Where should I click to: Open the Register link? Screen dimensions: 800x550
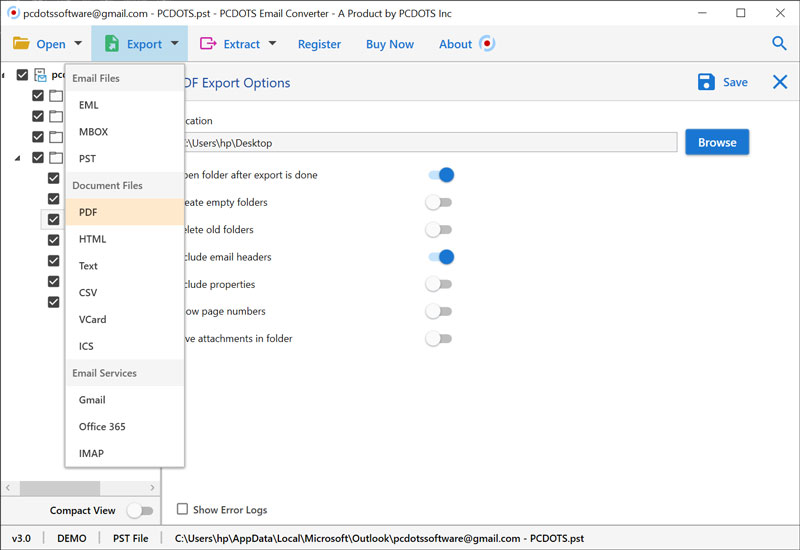click(319, 44)
